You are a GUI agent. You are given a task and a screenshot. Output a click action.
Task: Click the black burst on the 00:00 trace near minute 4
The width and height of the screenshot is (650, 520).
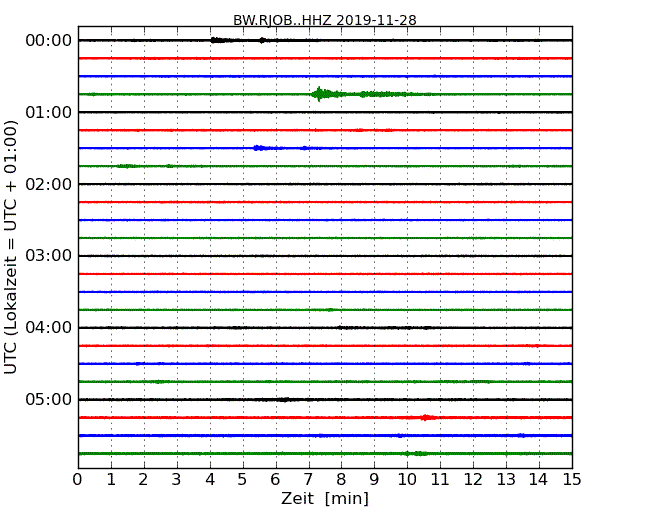click(x=220, y=40)
